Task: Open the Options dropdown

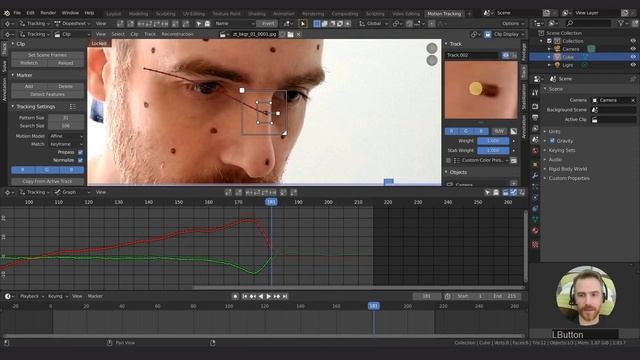Action: click(x=513, y=24)
